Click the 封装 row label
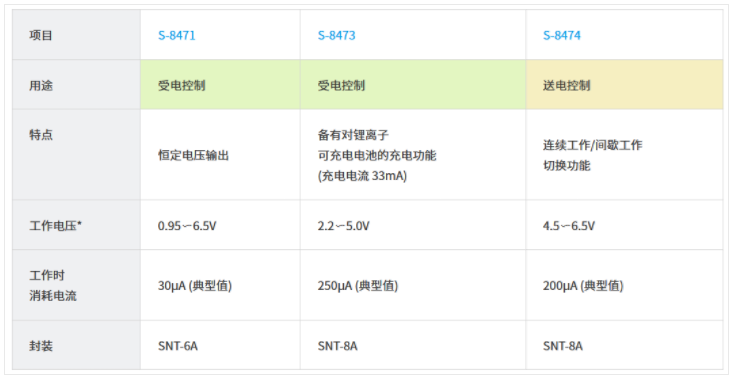Viewport: 732px width, 380px height. (41, 346)
